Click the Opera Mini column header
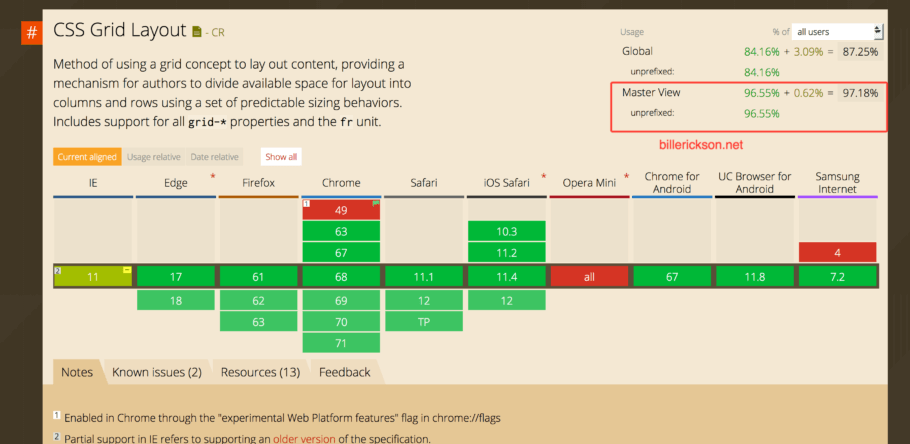The image size is (910, 444). pyautogui.click(x=590, y=183)
